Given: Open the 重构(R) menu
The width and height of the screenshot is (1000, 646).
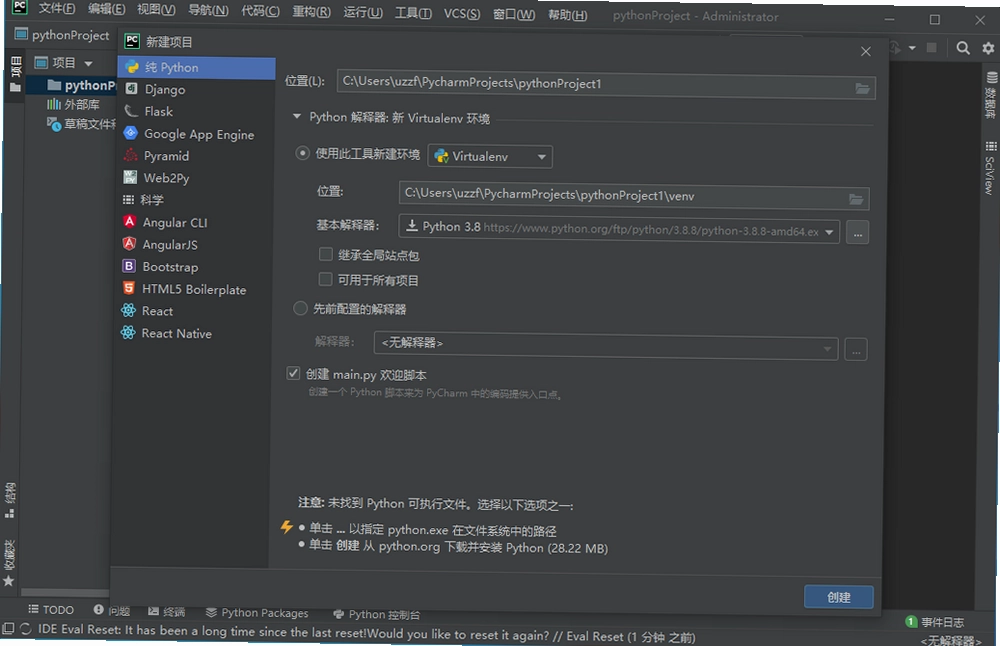Looking at the screenshot, I should coord(311,11).
